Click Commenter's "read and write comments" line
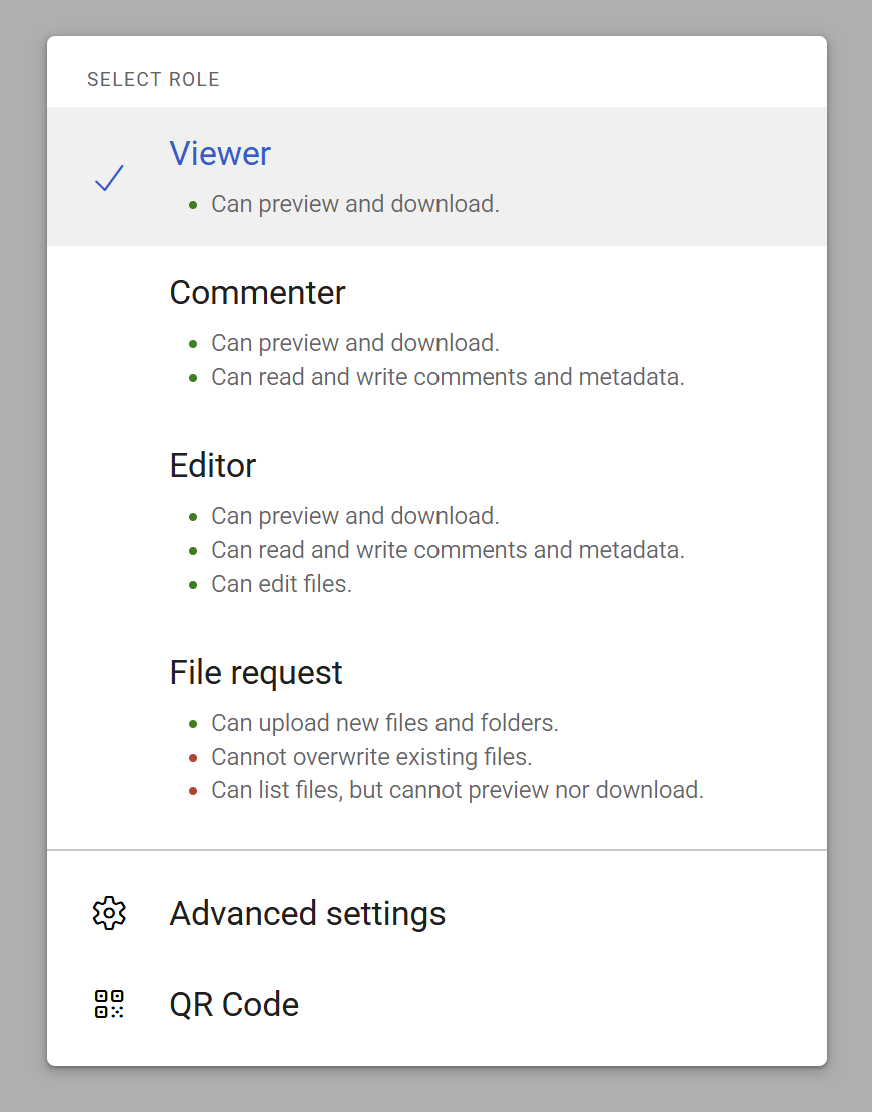The width and height of the screenshot is (872, 1112). pos(447,377)
